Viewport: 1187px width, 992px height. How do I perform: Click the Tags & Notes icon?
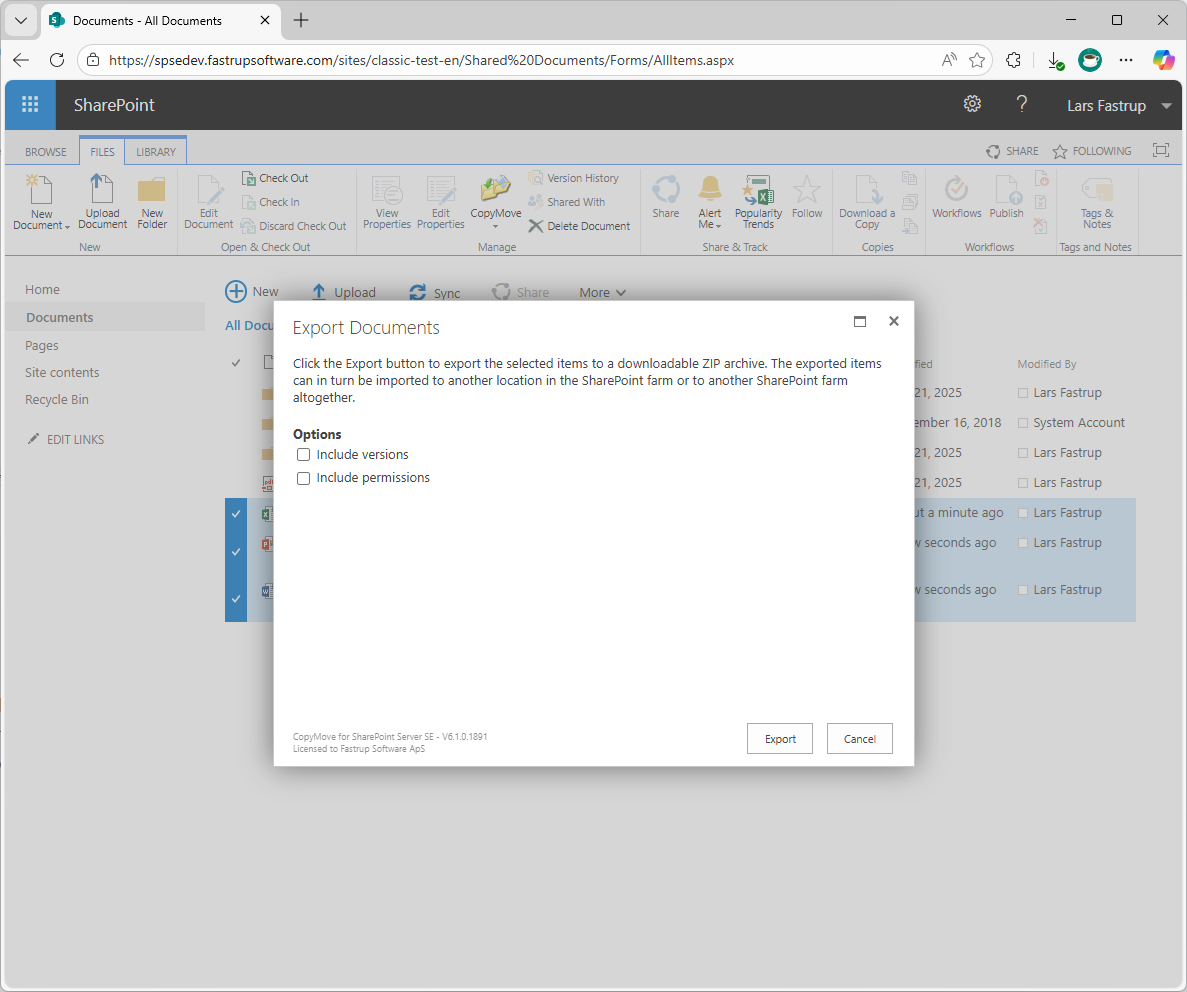point(1096,200)
